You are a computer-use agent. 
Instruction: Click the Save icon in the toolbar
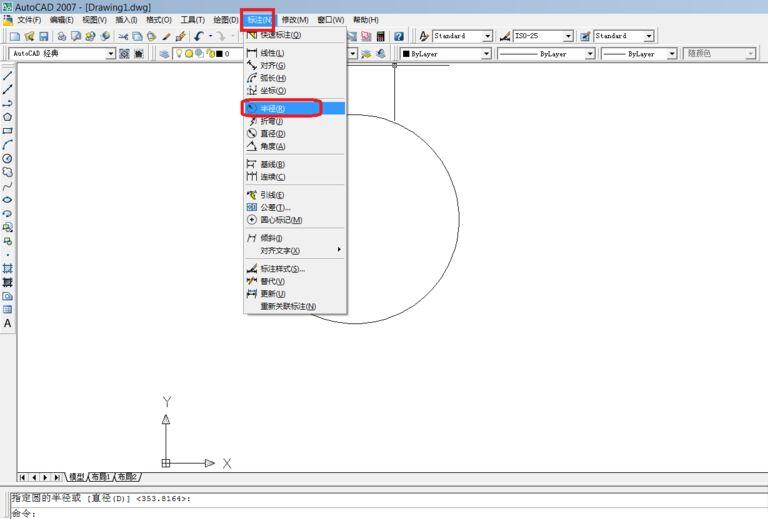pos(43,36)
